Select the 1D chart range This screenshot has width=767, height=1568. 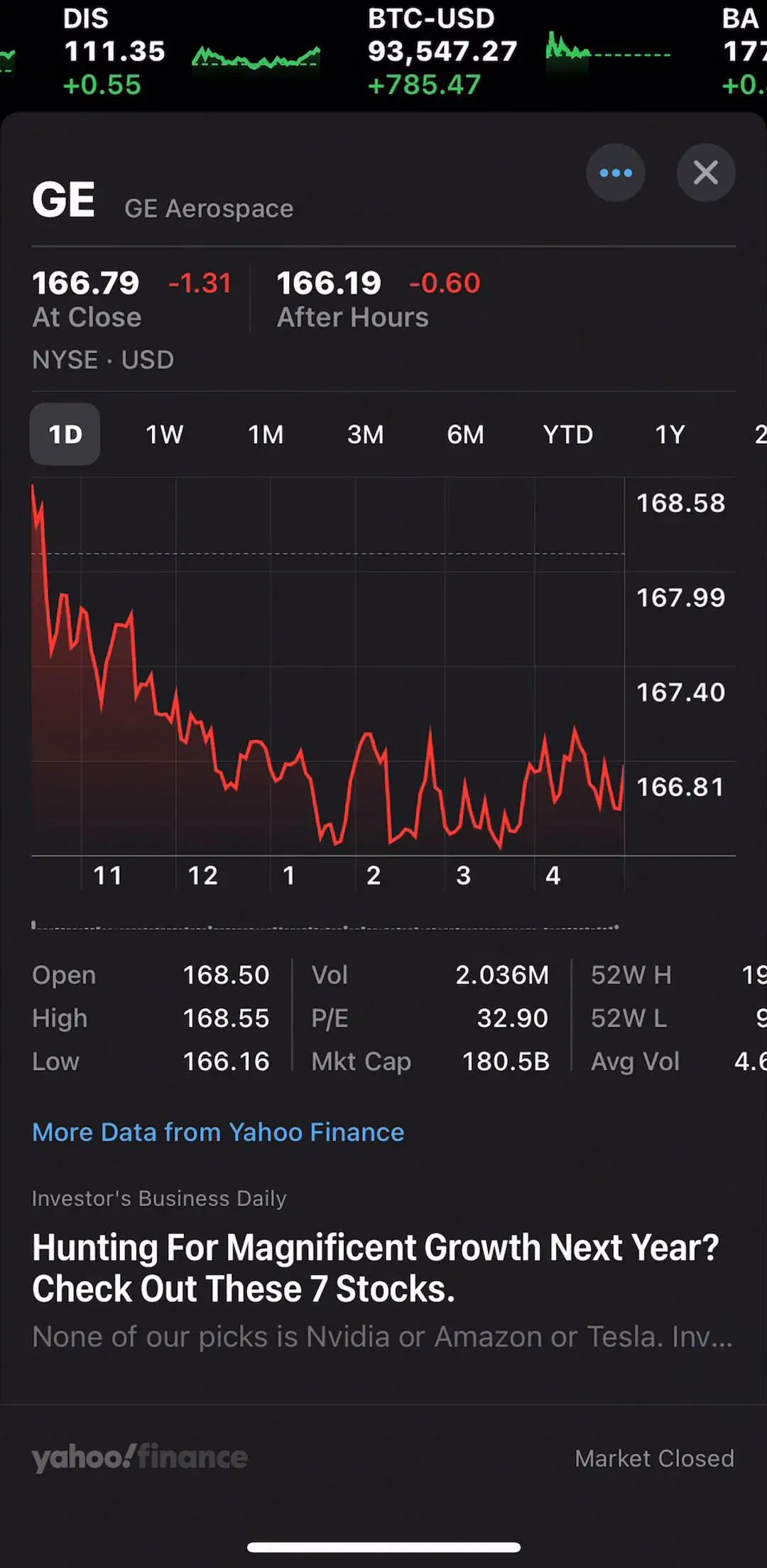(x=65, y=434)
